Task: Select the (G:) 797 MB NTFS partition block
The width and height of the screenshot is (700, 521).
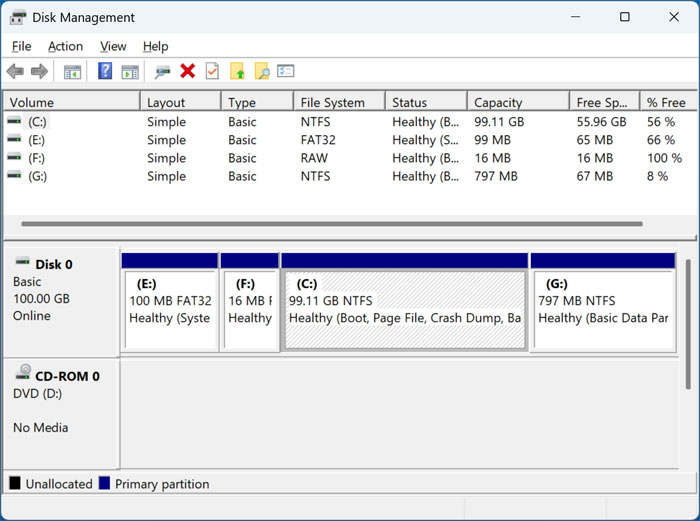Action: tap(603, 303)
